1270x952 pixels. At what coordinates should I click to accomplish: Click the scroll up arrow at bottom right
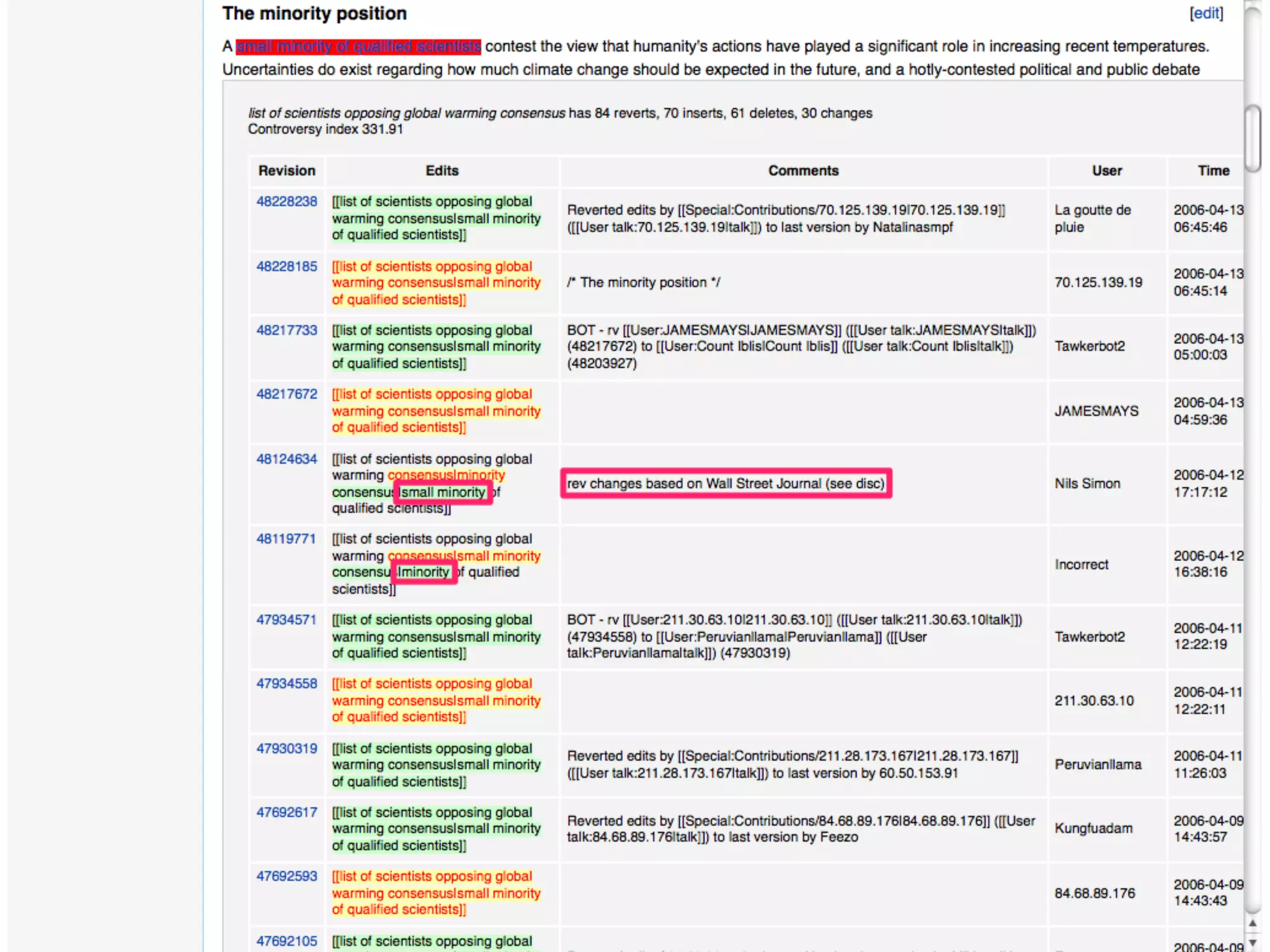[1252, 923]
